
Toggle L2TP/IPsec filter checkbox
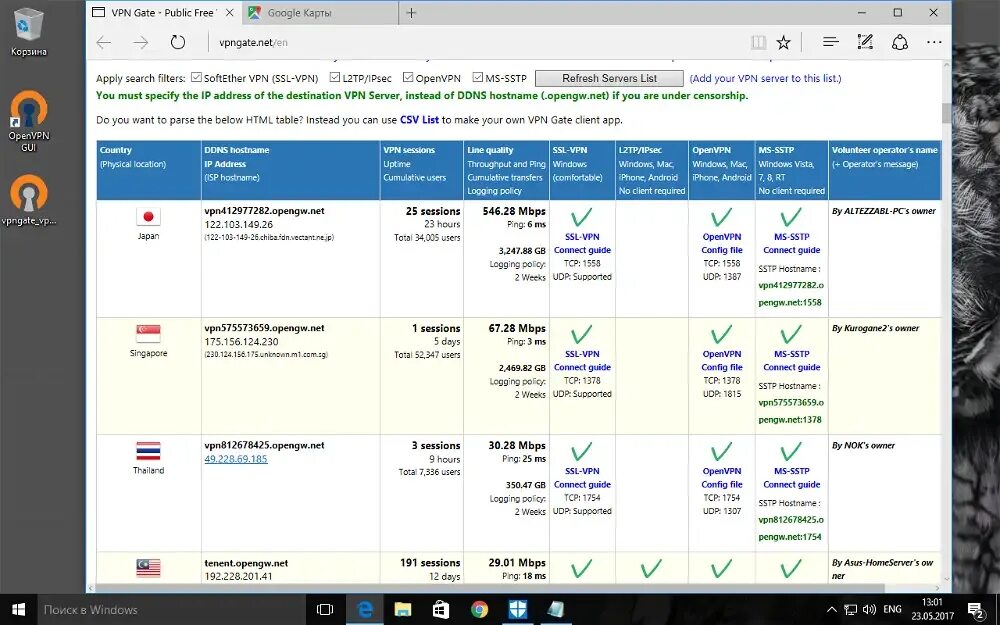coord(335,77)
